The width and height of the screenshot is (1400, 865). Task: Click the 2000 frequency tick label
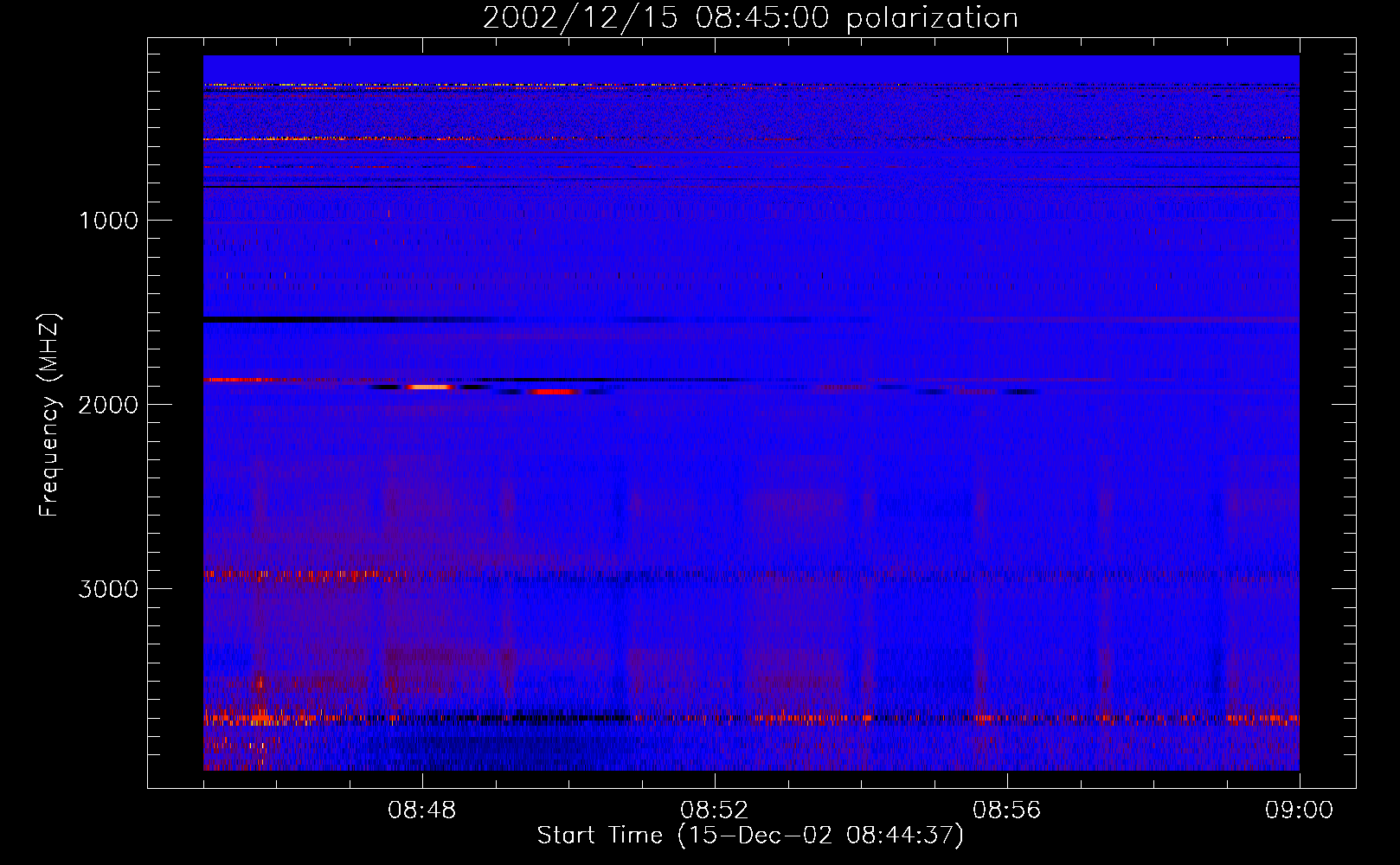(108, 405)
